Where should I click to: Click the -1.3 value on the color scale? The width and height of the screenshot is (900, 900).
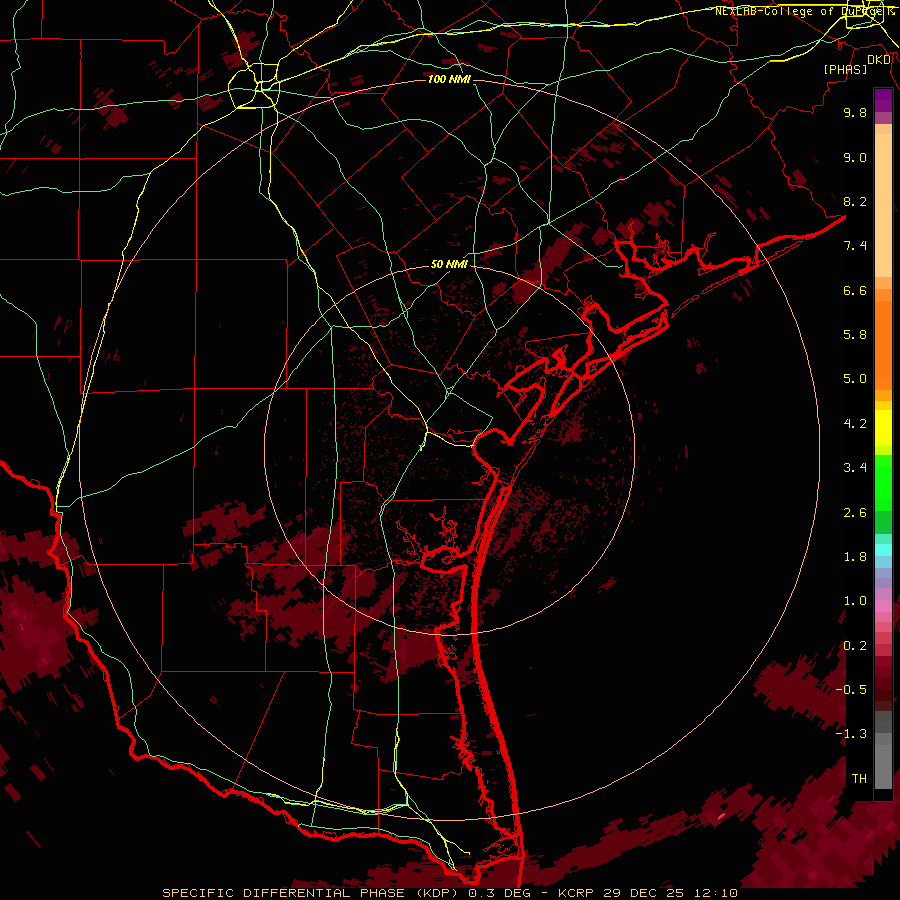point(851,734)
